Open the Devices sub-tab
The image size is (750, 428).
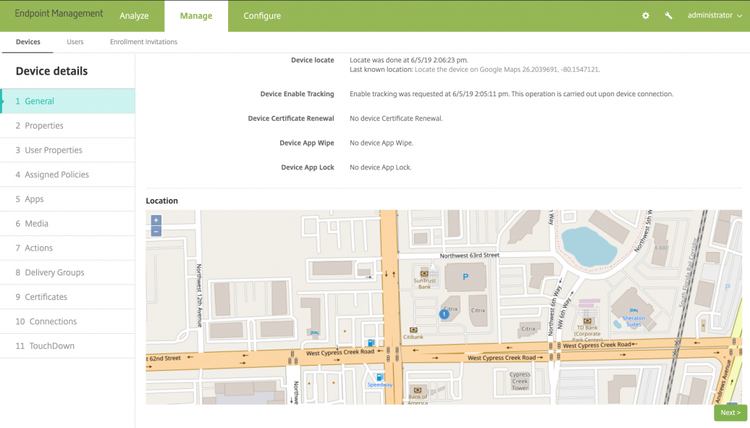pyautogui.click(x=28, y=42)
